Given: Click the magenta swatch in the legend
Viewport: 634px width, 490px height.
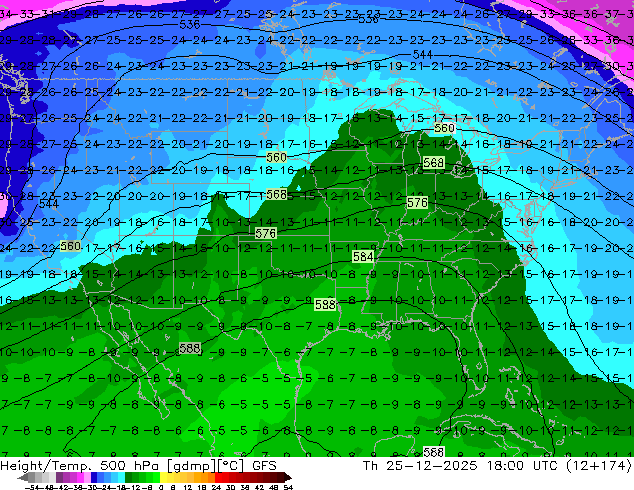Looking at the screenshot, I should point(80,478).
